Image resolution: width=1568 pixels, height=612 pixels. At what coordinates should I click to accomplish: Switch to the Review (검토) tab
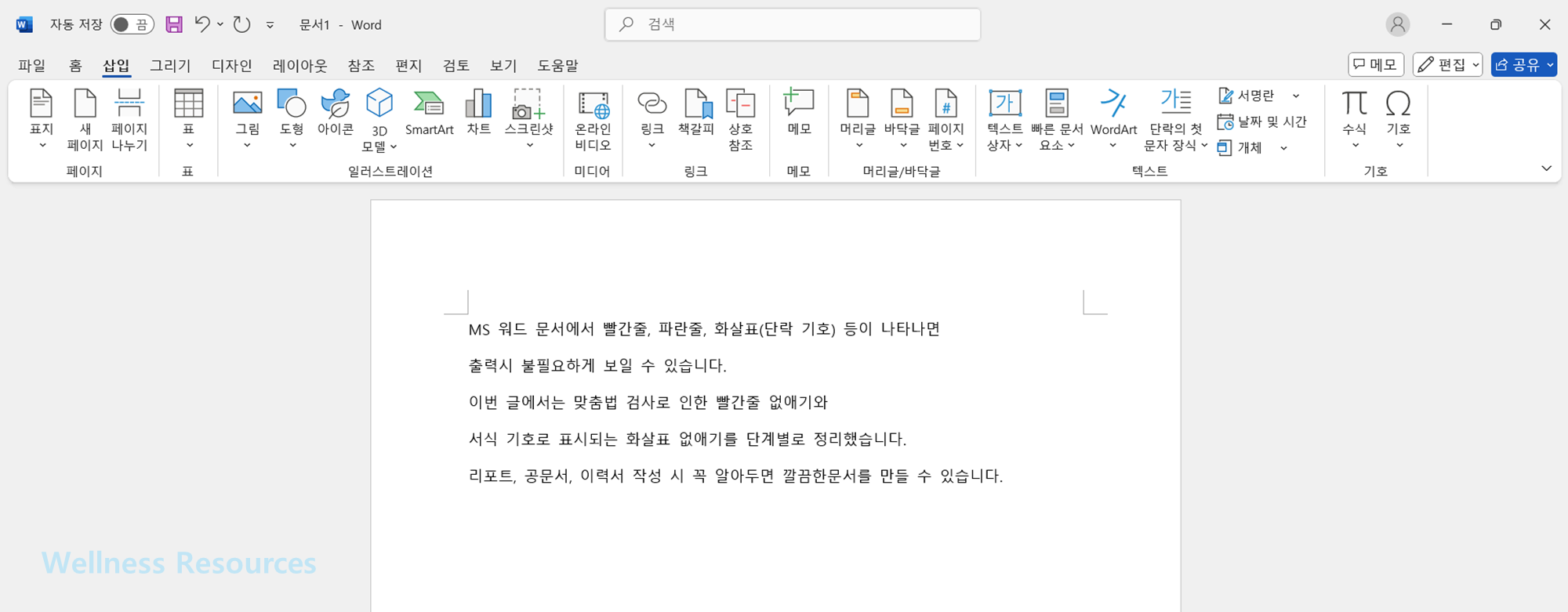point(456,66)
